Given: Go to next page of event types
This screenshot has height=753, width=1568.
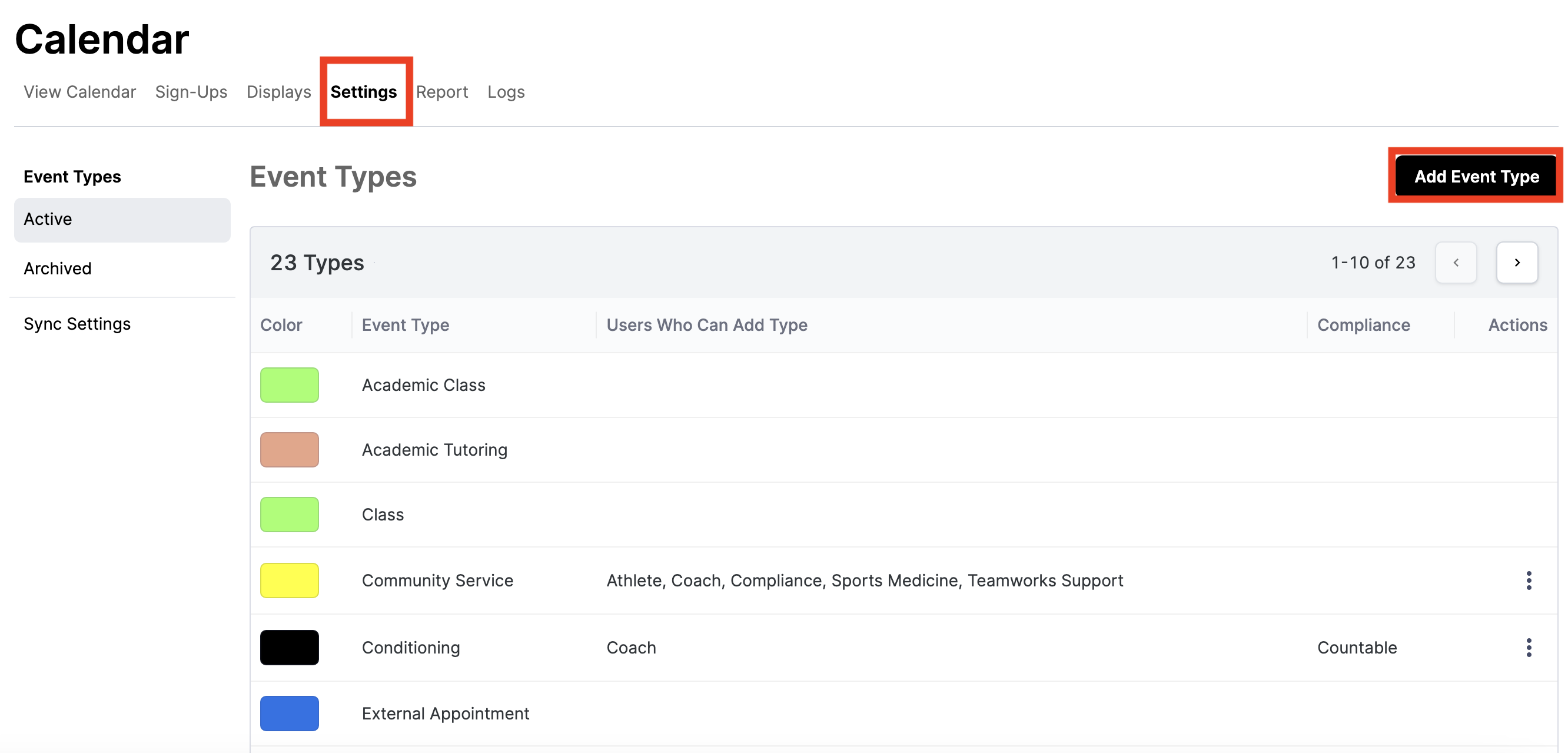Looking at the screenshot, I should pos(1516,263).
